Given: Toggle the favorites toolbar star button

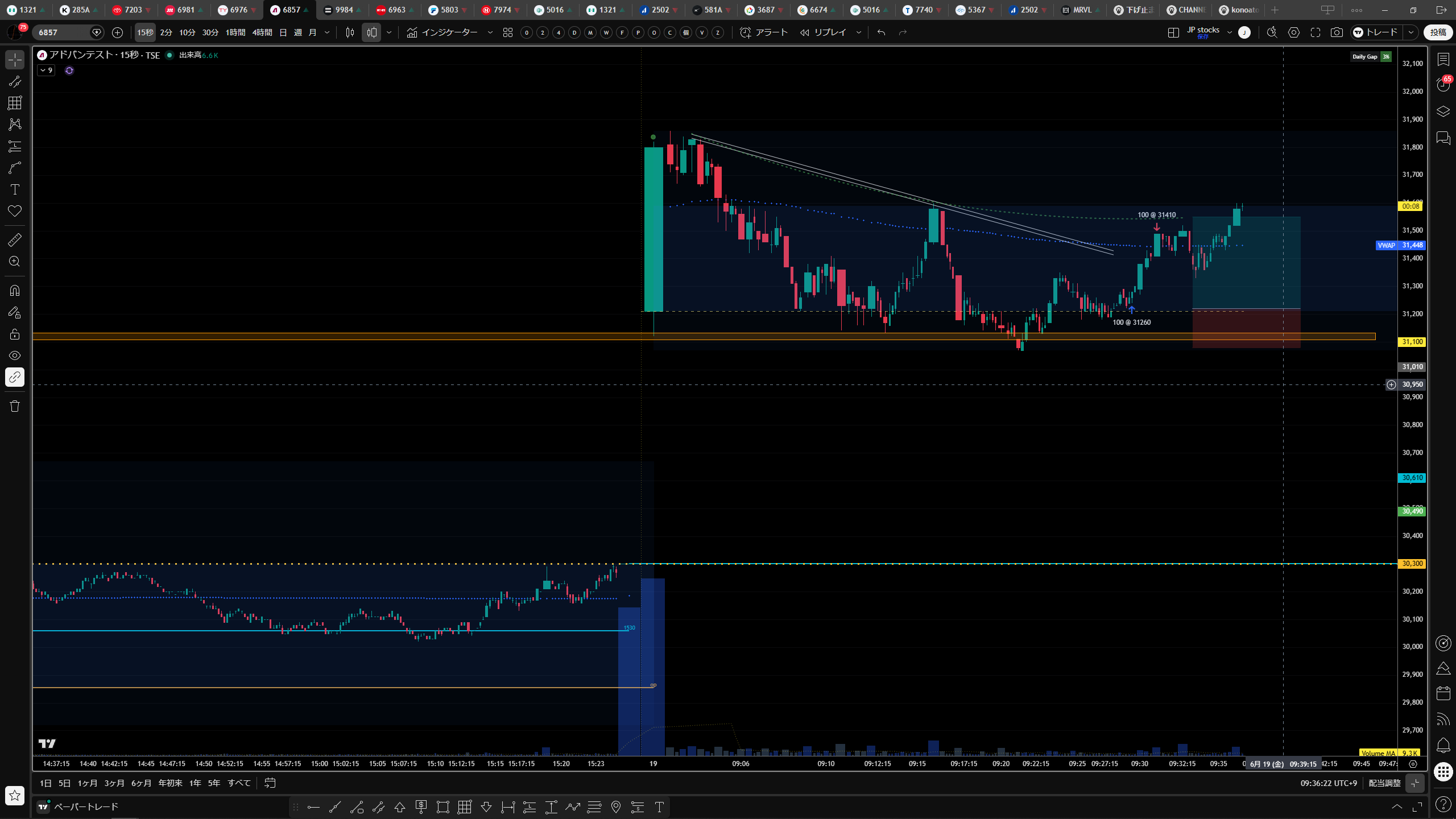Looking at the screenshot, I should [15, 795].
